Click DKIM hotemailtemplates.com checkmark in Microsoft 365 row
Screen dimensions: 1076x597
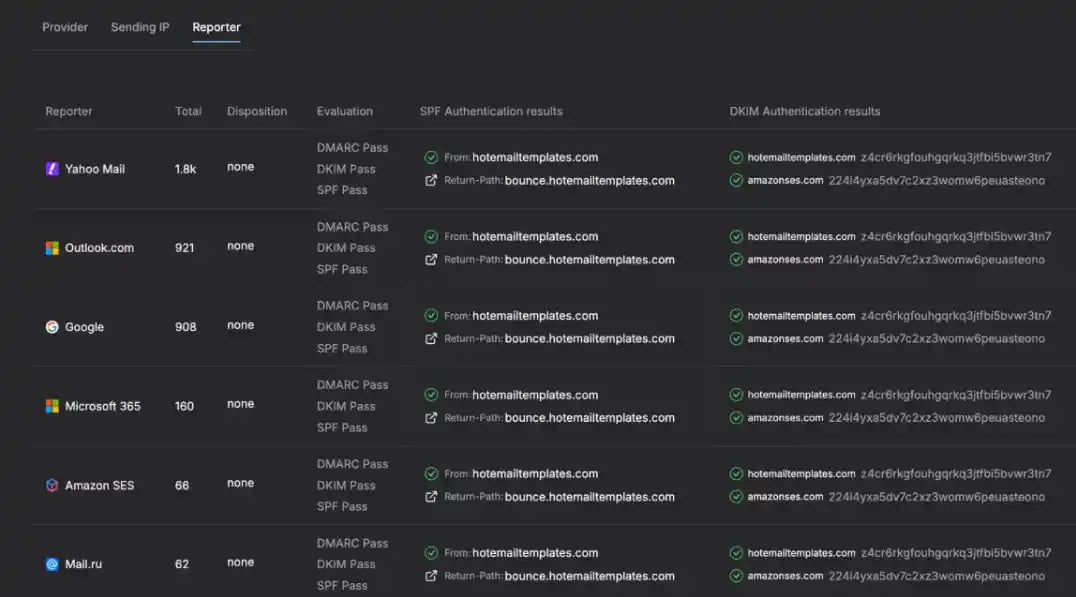coord(736,395)
